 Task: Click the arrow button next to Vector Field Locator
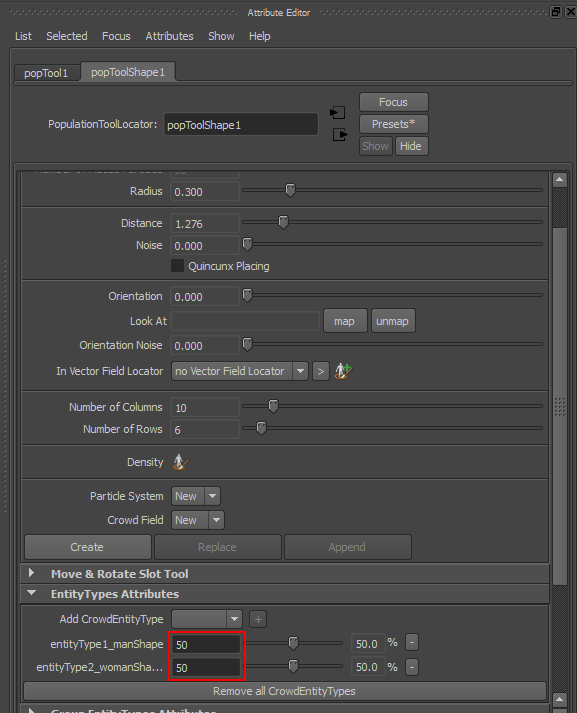pos(321,371)
